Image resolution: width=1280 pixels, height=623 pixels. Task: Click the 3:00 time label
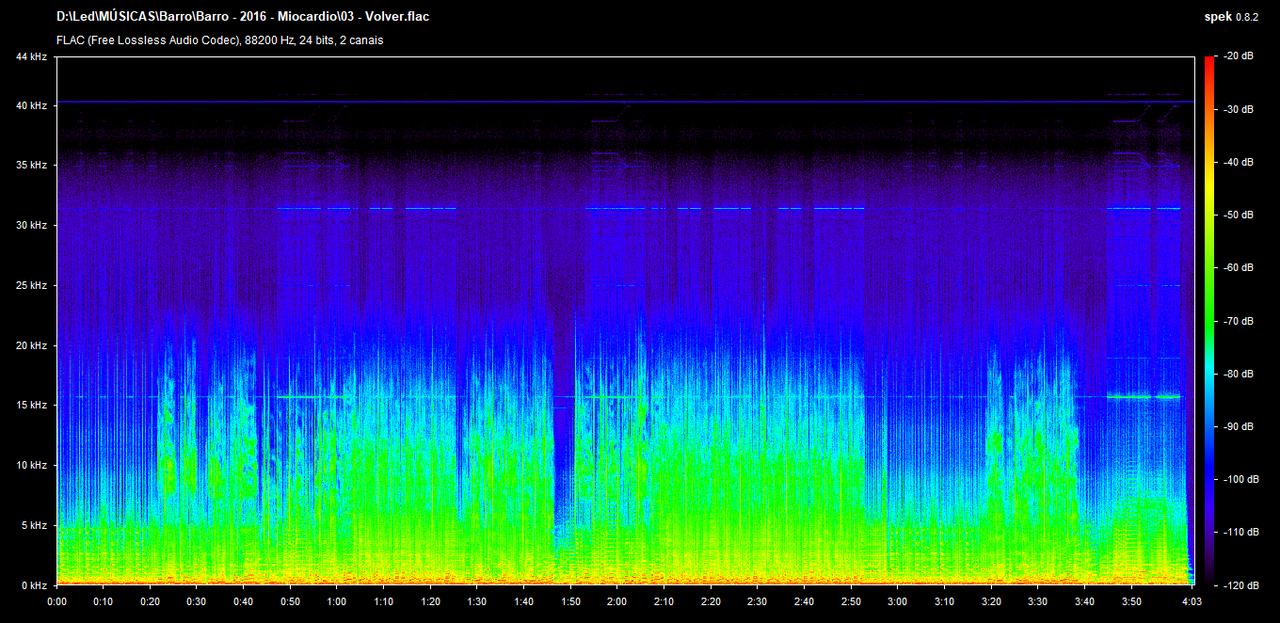[x=897, y=602]
